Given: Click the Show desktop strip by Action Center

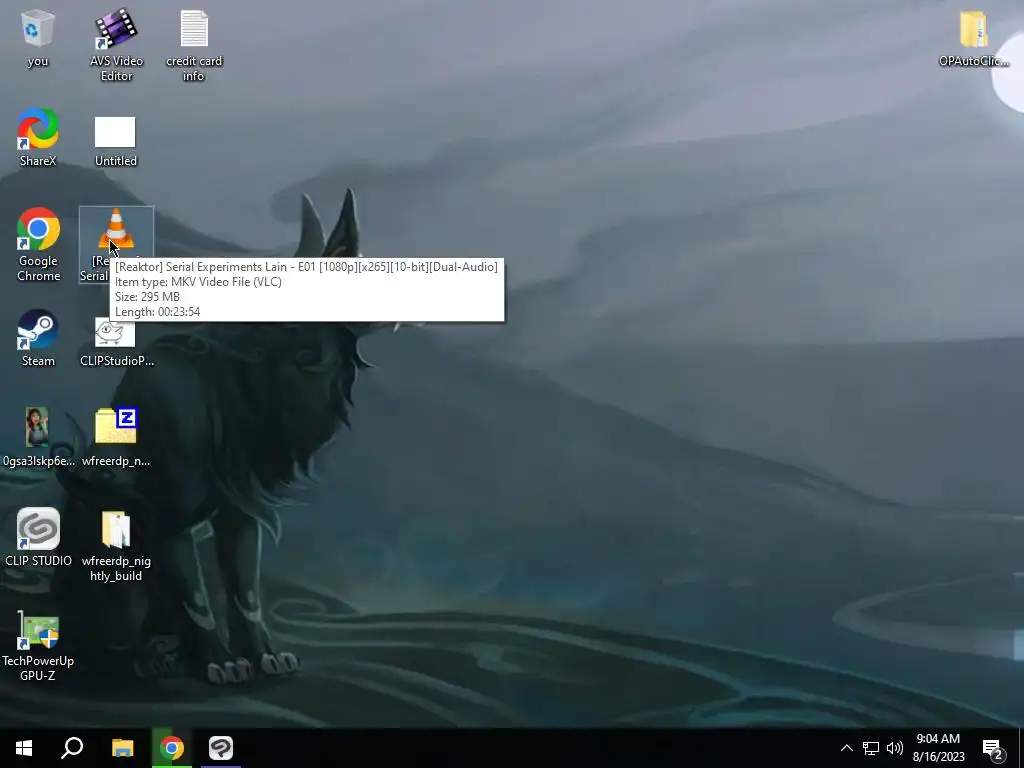Looking at the screenshot, I should [x=1020, y=748].
